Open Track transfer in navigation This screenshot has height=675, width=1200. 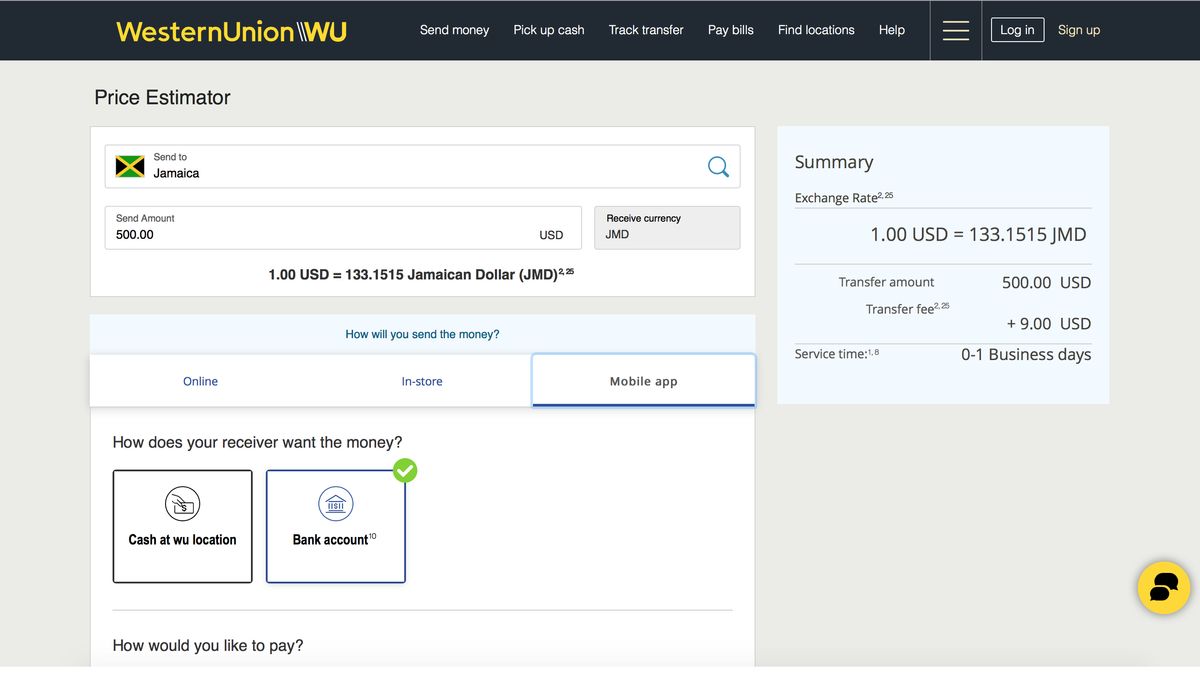[646, 30]
